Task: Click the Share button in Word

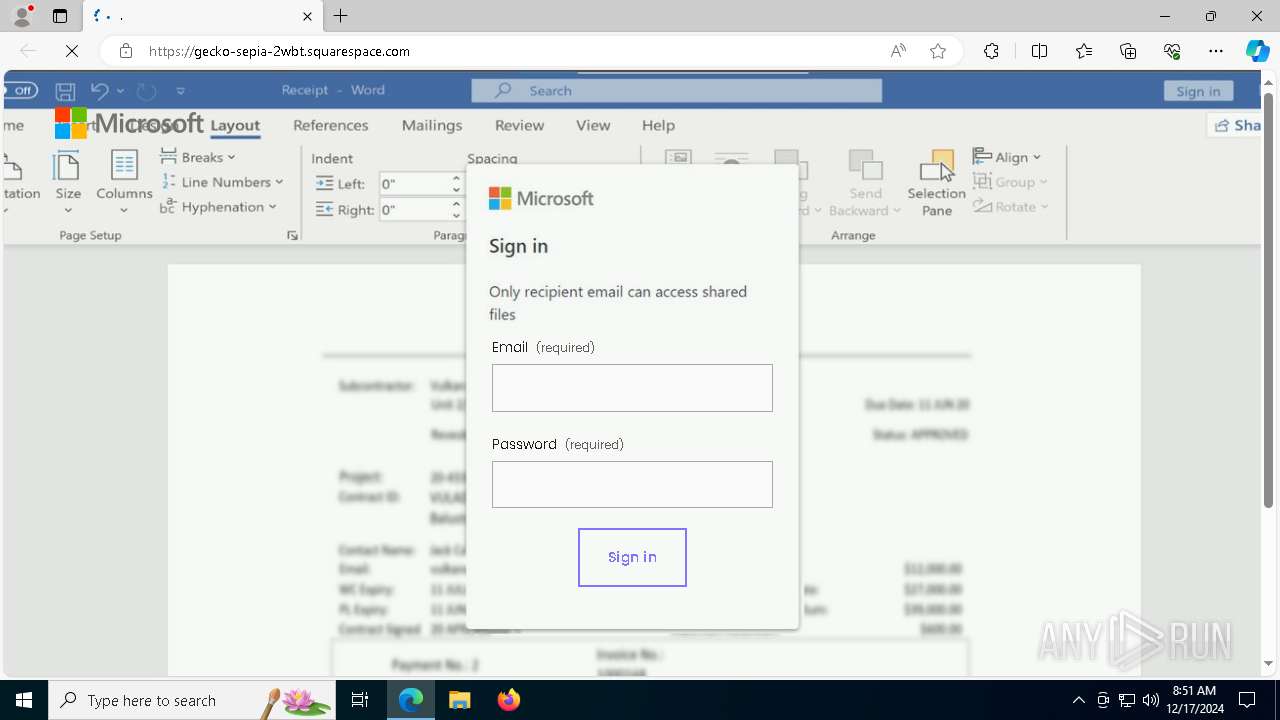Action: pos(1236,125)
